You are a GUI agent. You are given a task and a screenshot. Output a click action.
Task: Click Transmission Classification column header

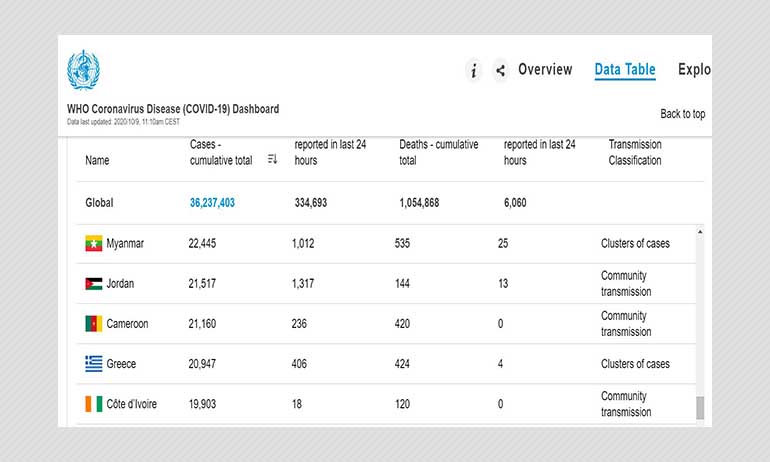point(635,152)
